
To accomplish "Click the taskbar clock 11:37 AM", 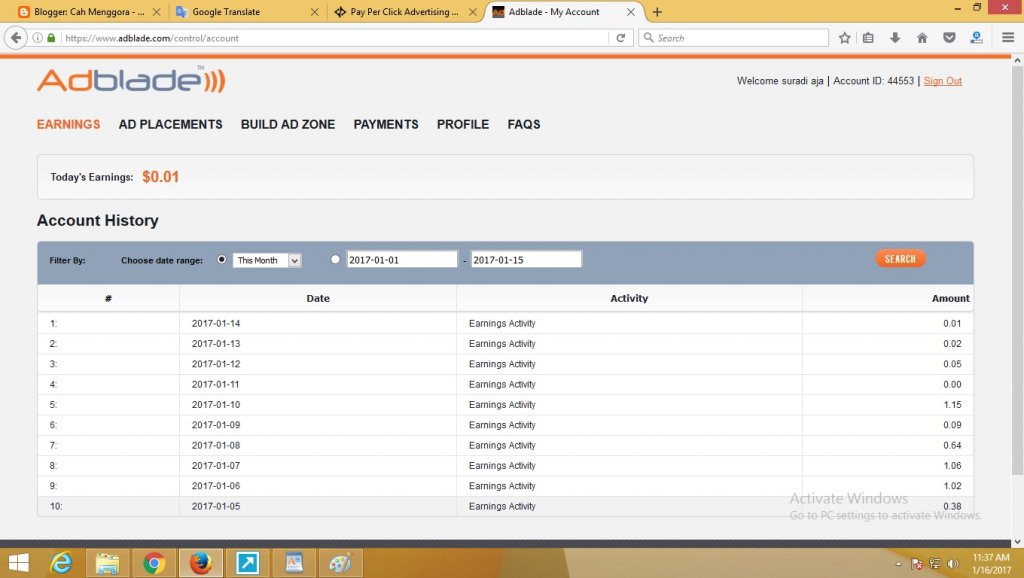I will tap(991, 557).
